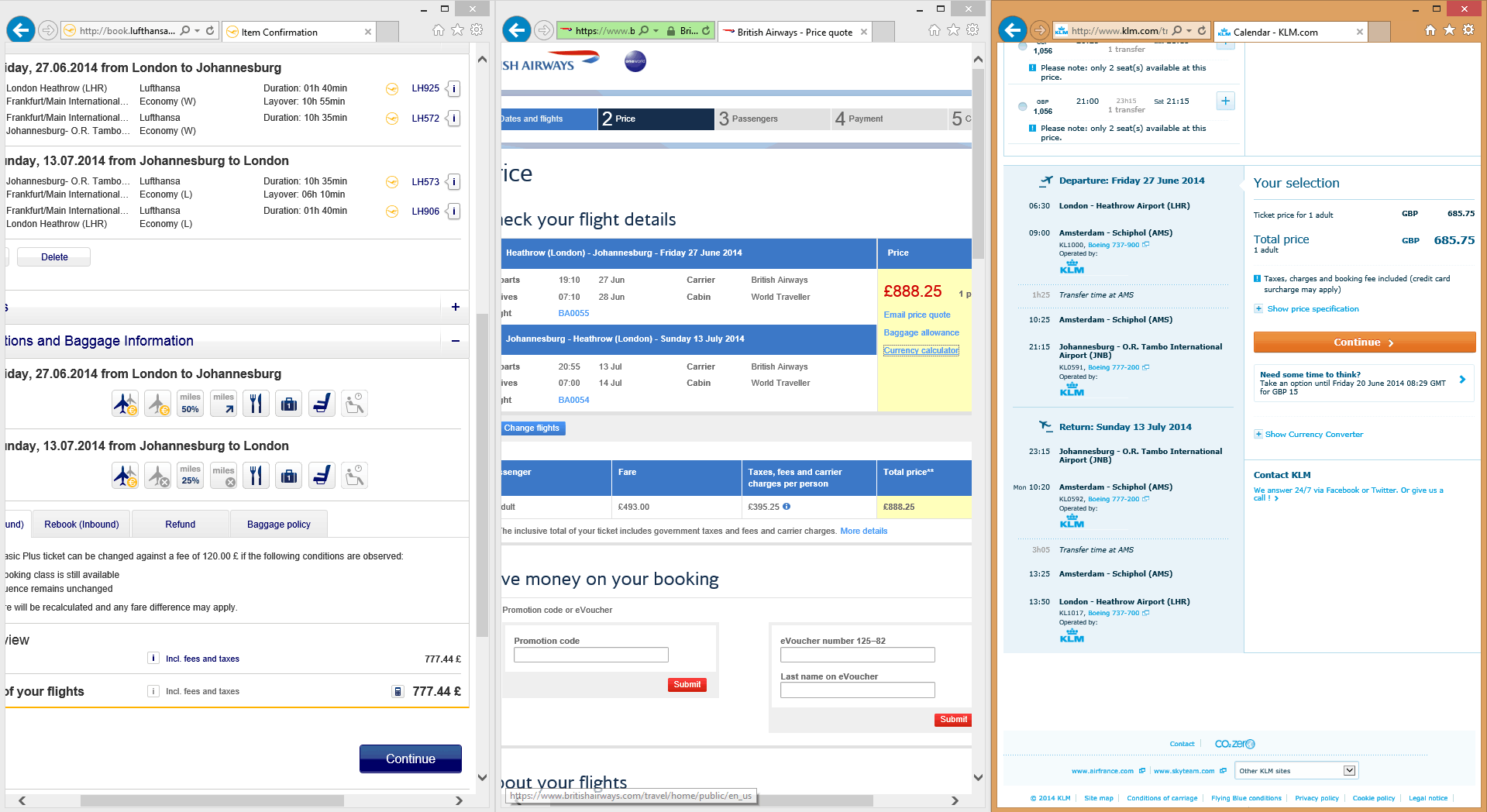This screenshot has width=1487, height=812.
Task: Open address bar dropdown in Lufthansa window
Action: [x=197, y=31]
